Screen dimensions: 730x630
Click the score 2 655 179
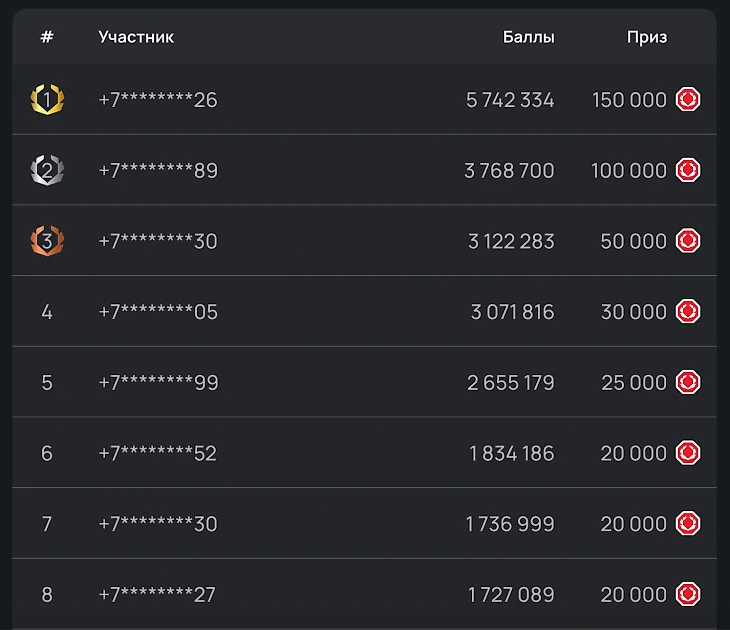510,383
